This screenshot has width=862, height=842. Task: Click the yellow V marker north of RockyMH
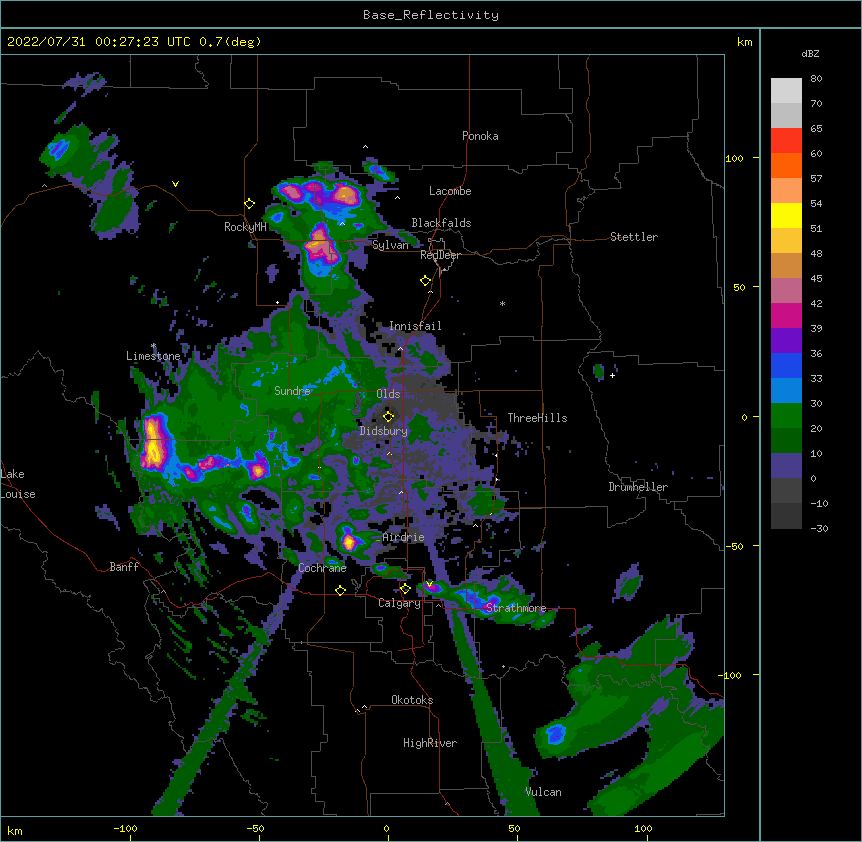pos(175,184)
